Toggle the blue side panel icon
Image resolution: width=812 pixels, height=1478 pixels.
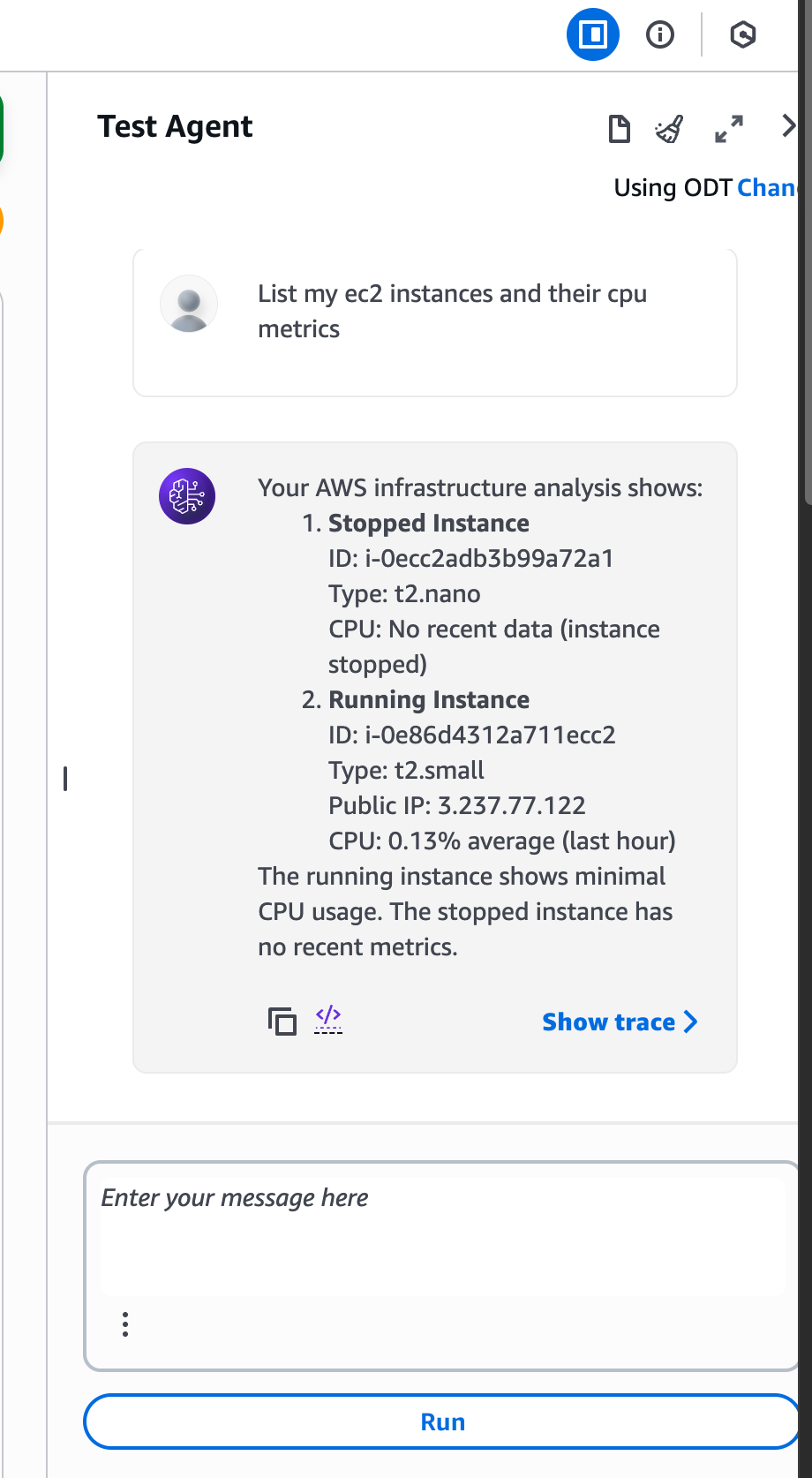tap(592, 34)
